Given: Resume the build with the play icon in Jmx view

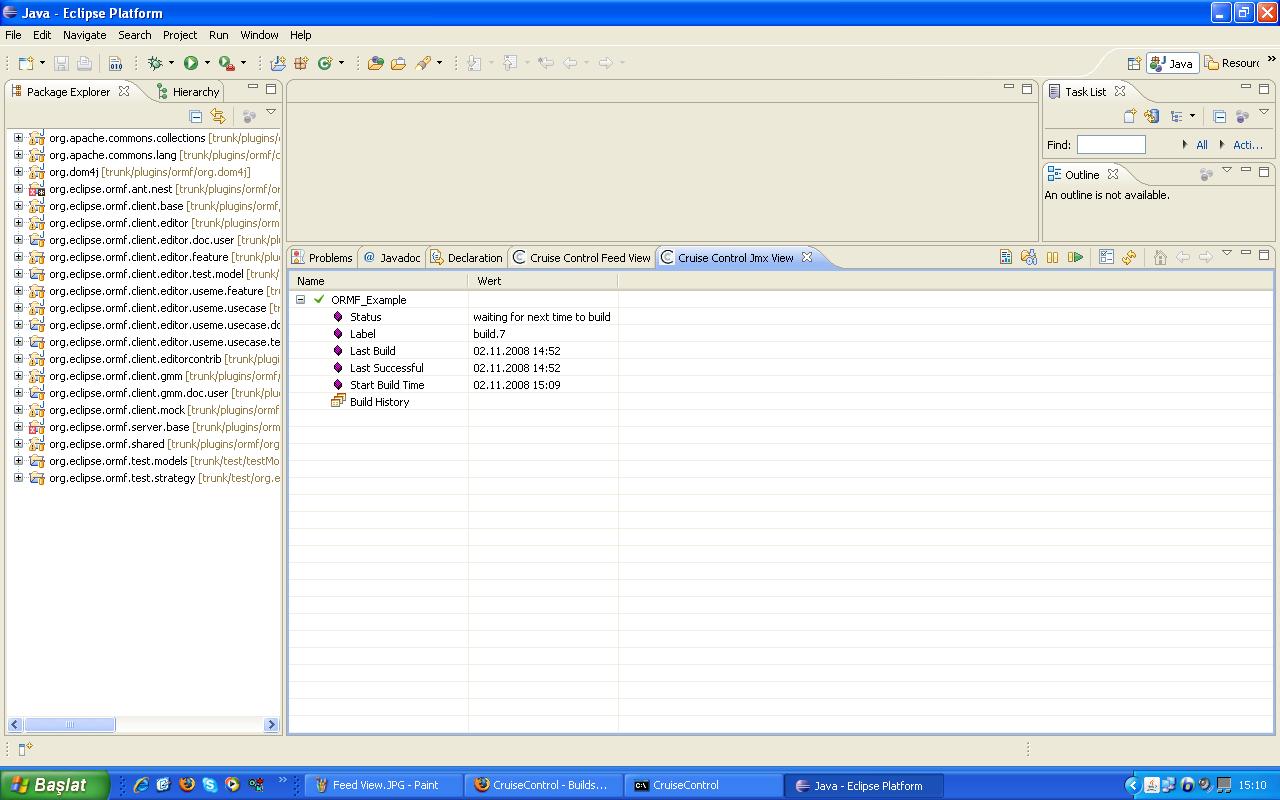Looking at the screenshot, I should pos(1075,258).
